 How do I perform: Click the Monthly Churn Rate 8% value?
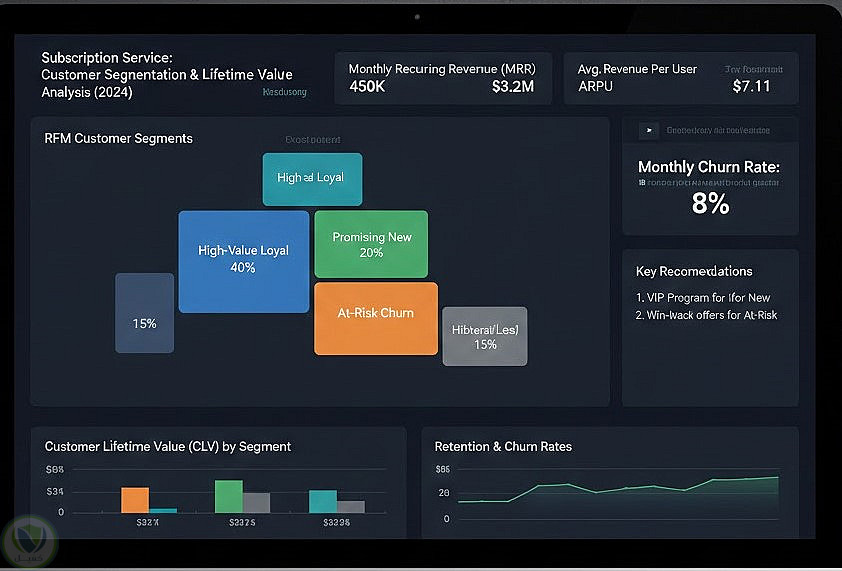(710, 204)
